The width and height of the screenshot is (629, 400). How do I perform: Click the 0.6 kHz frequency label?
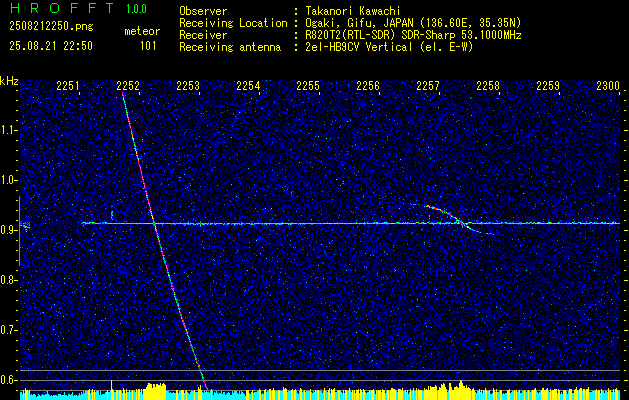tap(8, 380)
